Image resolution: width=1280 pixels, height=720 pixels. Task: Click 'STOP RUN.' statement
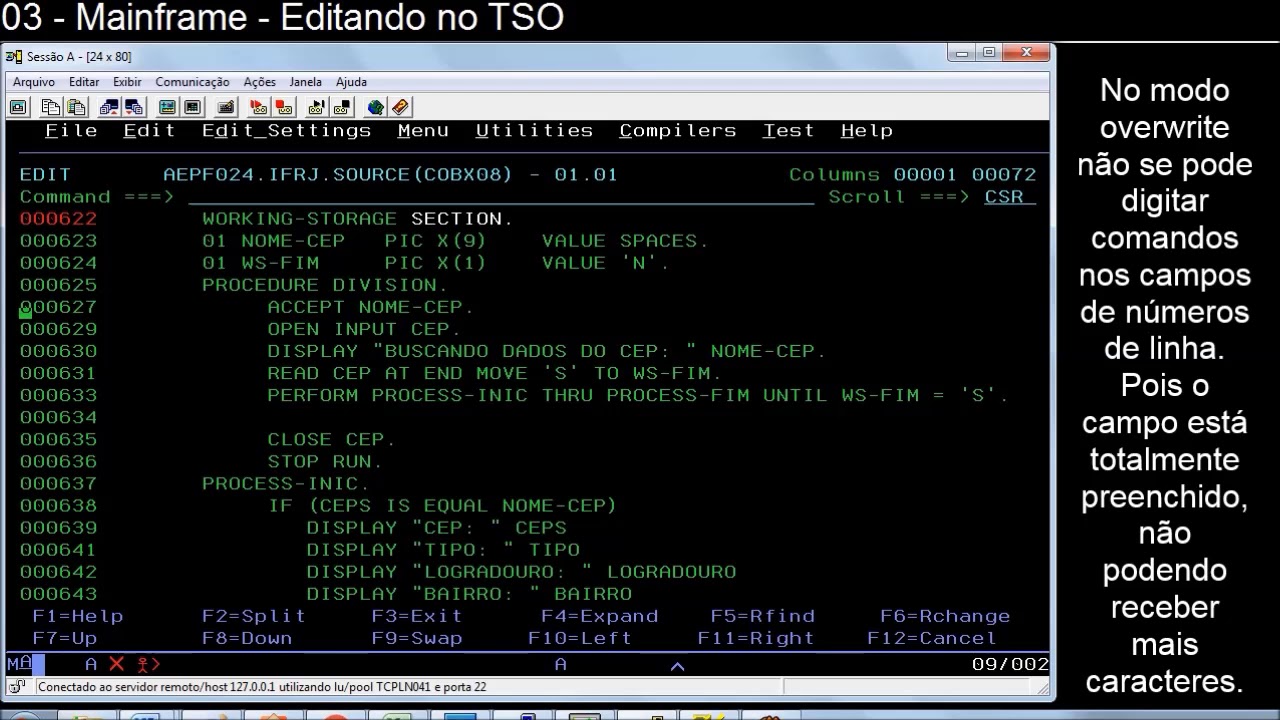click(x=325, y=461)
